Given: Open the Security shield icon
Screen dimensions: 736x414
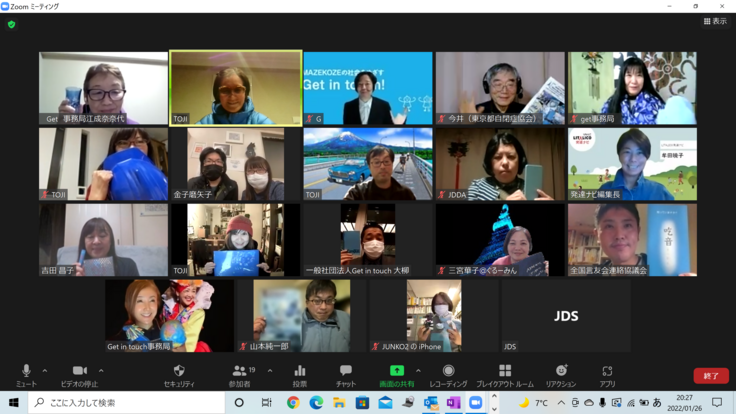Looking at the screenshot, I should (x=179, y=371).
